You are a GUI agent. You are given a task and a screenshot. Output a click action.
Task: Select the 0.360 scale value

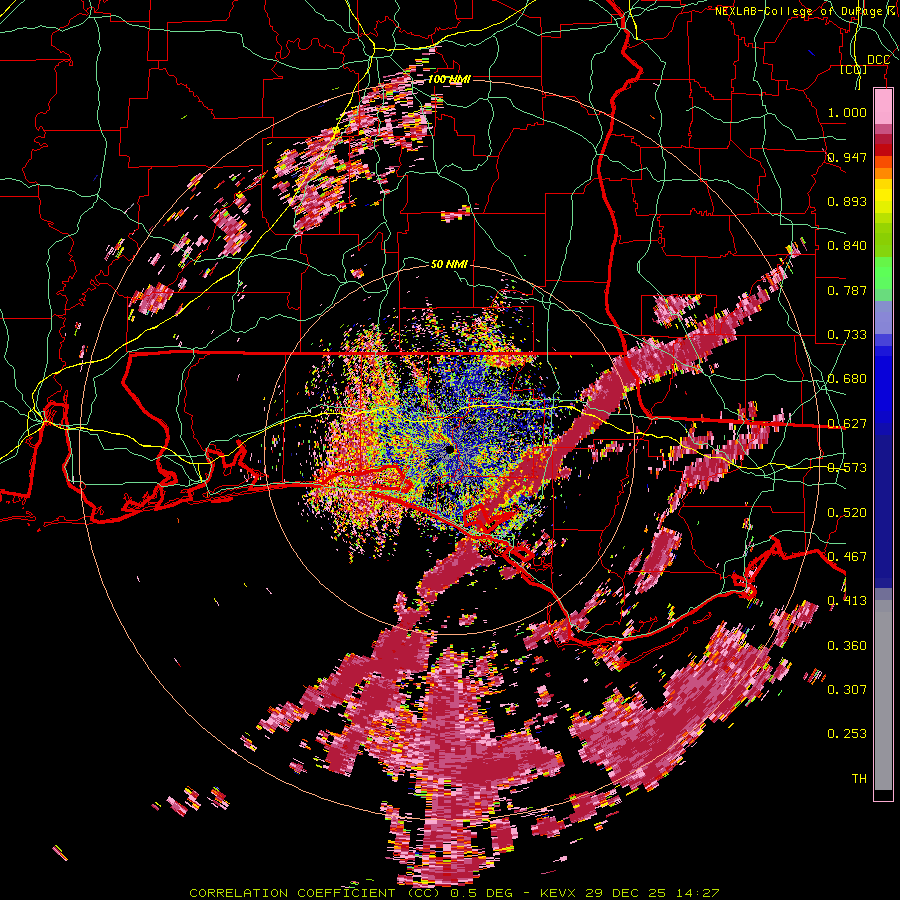pyautogui.click(x=847, y=645)
